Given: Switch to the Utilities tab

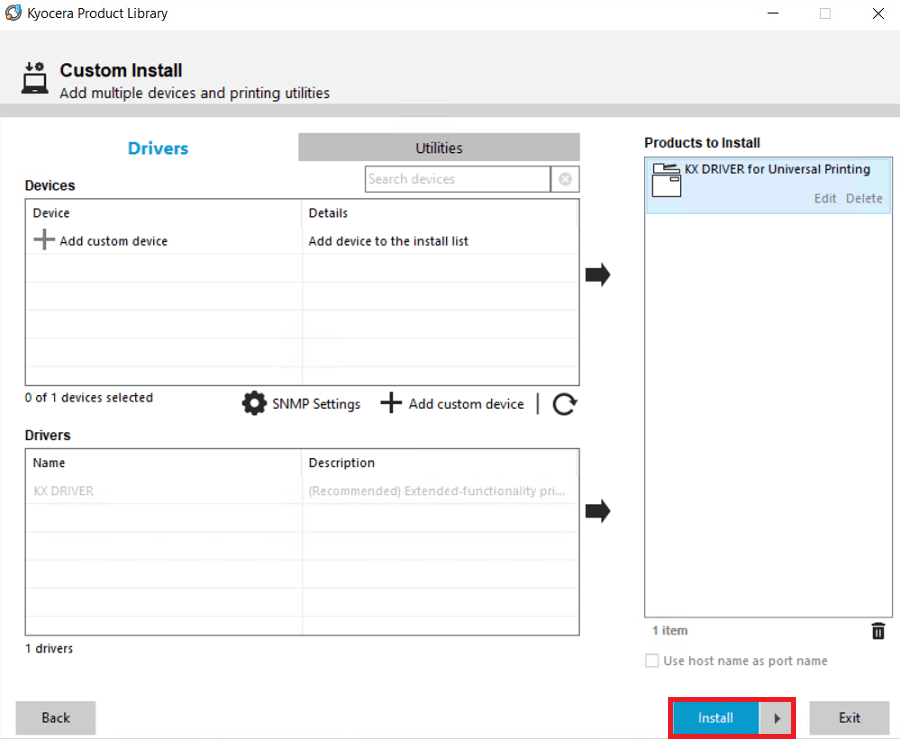Looking at the screenshot, I should pyautogui.click(x=439, y=147).
